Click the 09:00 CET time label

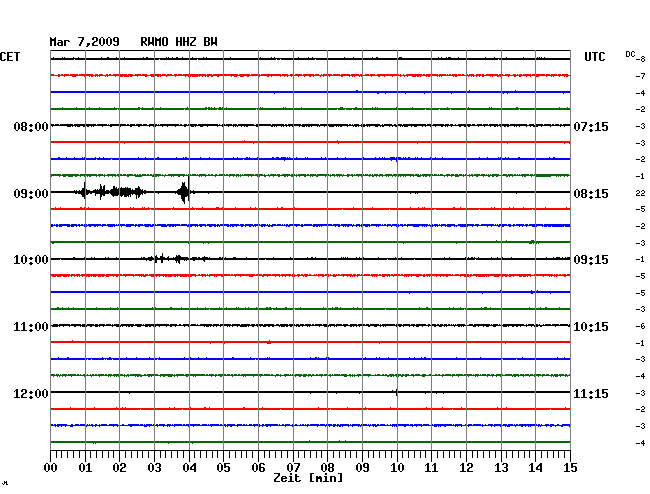coord(31,194)
